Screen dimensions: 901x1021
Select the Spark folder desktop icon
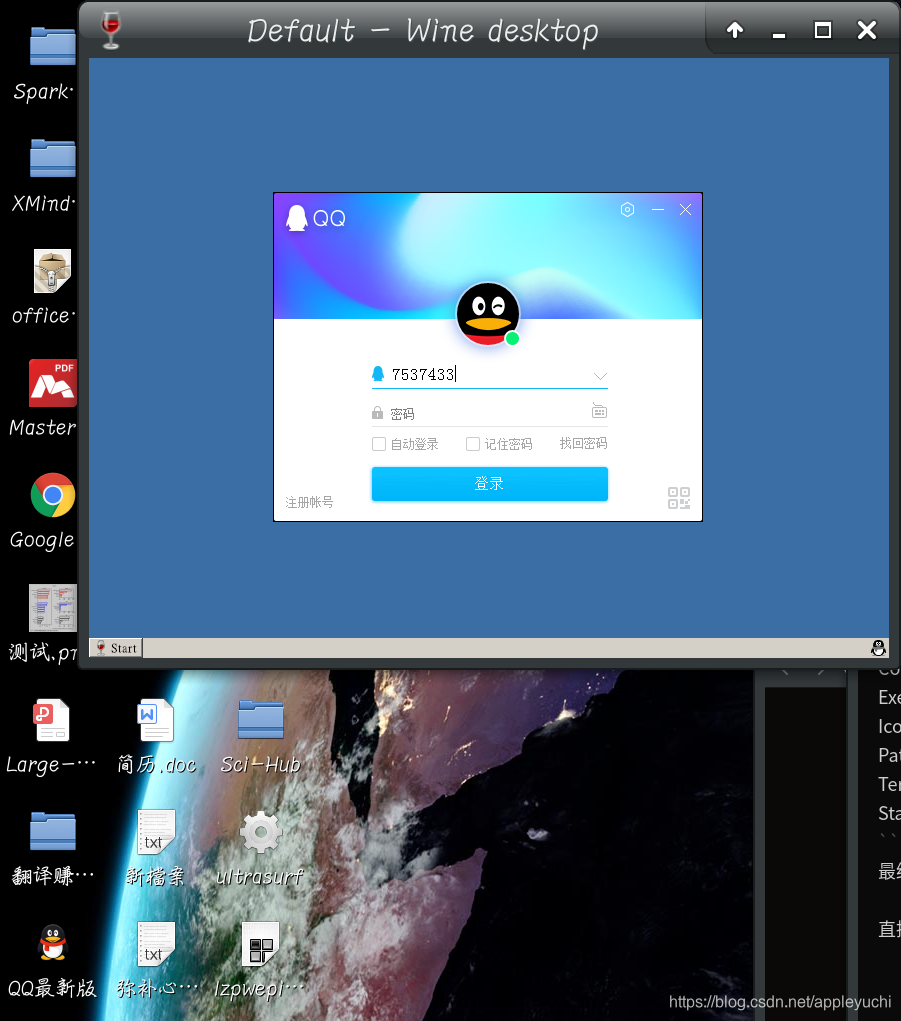52,47
